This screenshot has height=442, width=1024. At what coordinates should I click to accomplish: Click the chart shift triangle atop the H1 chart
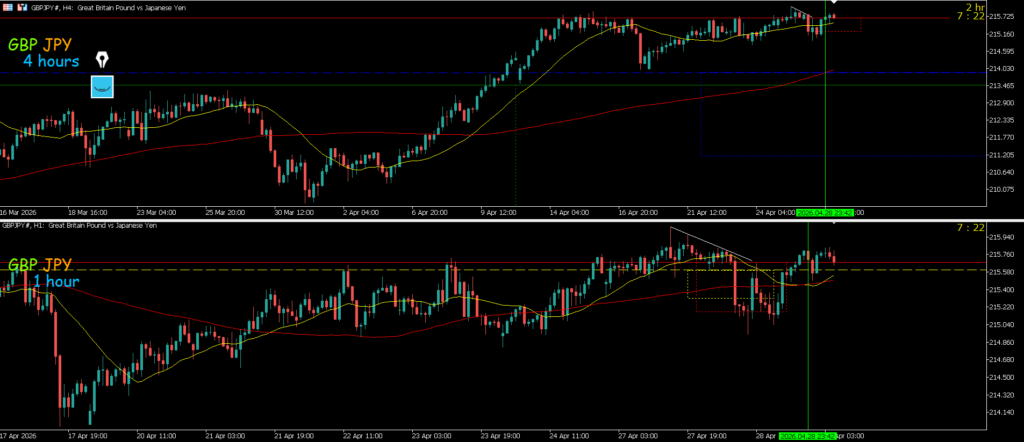834,223
